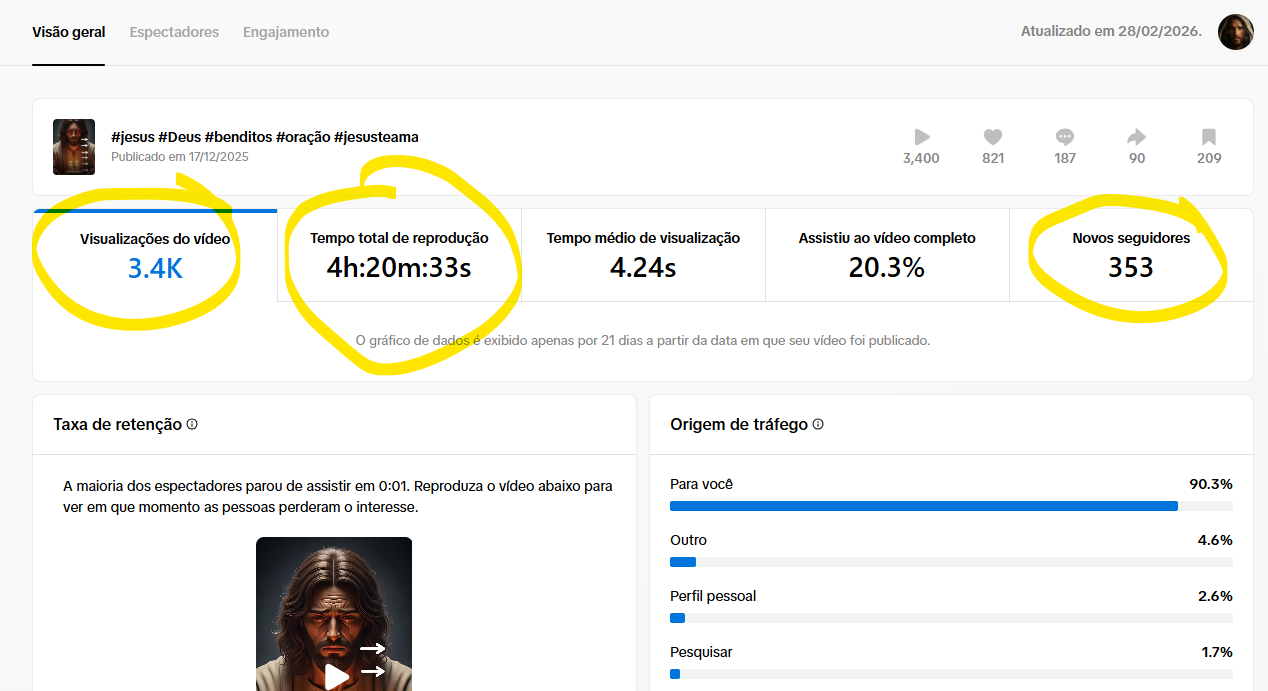1268x691 pixels.
Task: Click the 3,400 plays count
Action: tap(921, 158)
